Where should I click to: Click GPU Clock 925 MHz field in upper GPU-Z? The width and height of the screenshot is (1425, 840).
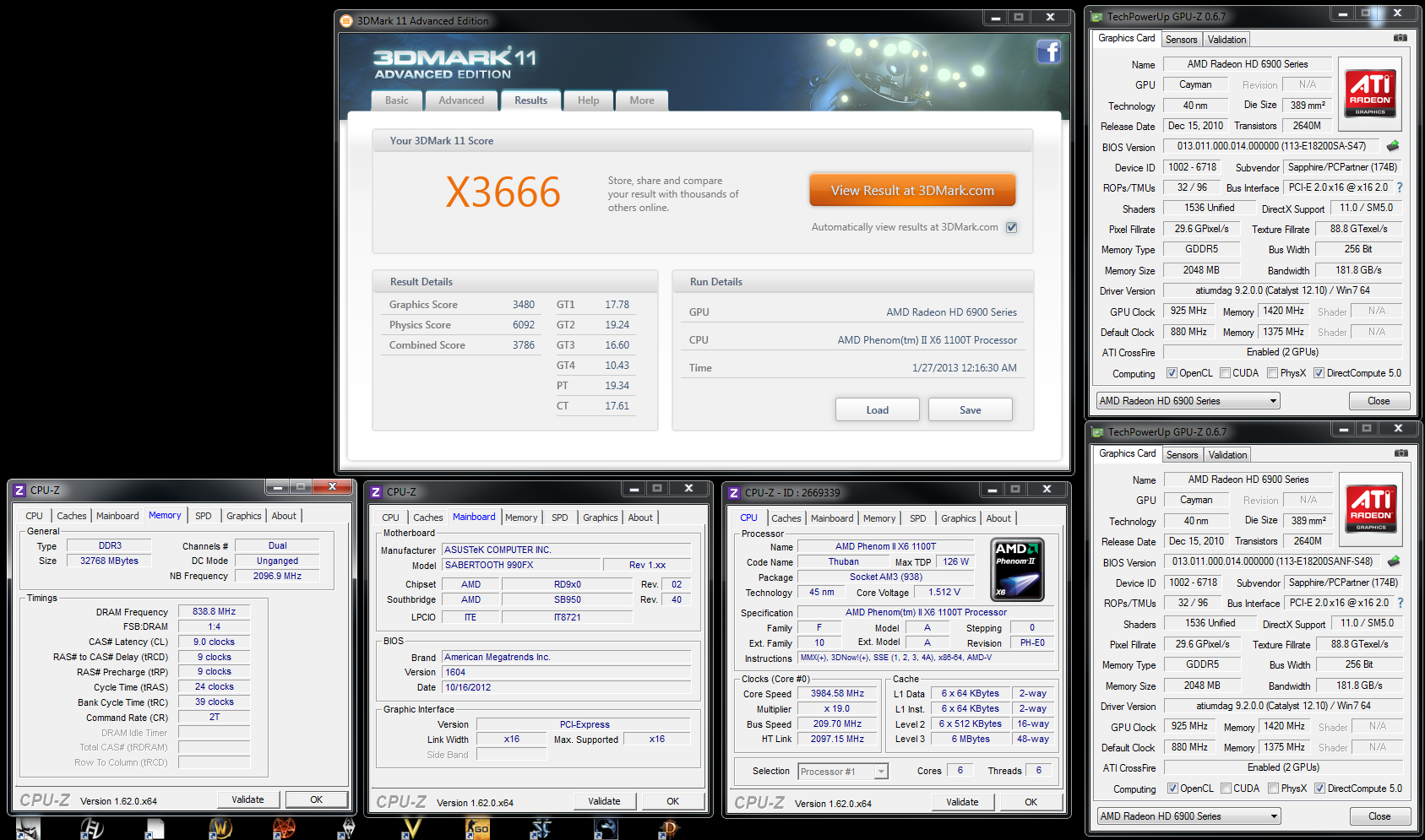point(1189,311)
